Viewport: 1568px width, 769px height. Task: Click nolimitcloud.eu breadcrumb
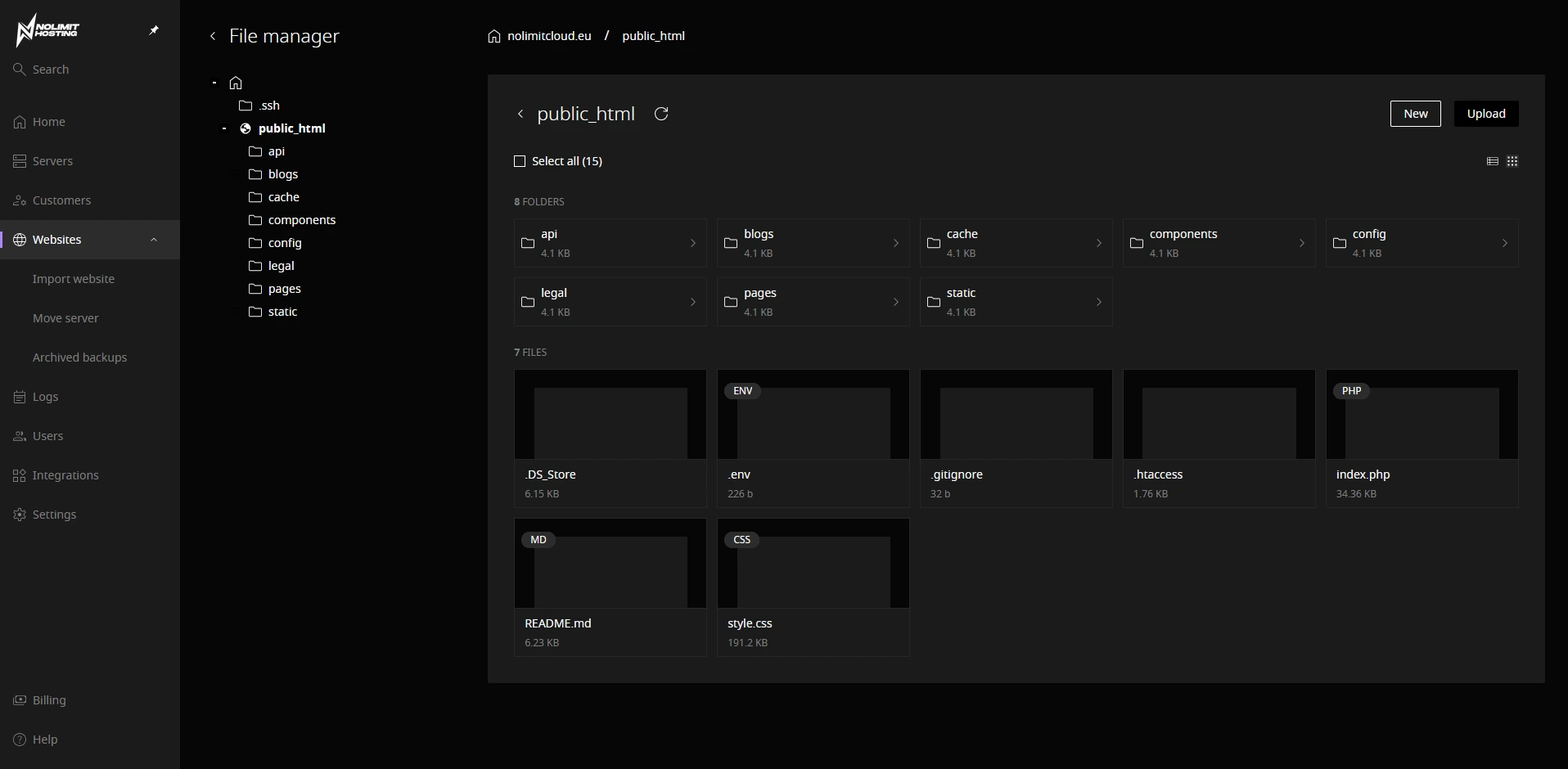549,36
